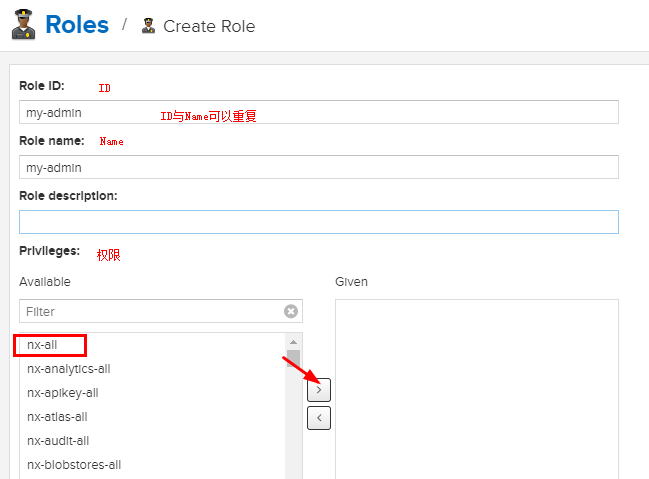Click the Roles officer icon in header
Screen dimensions: 649x479
[x=24, y=24]
